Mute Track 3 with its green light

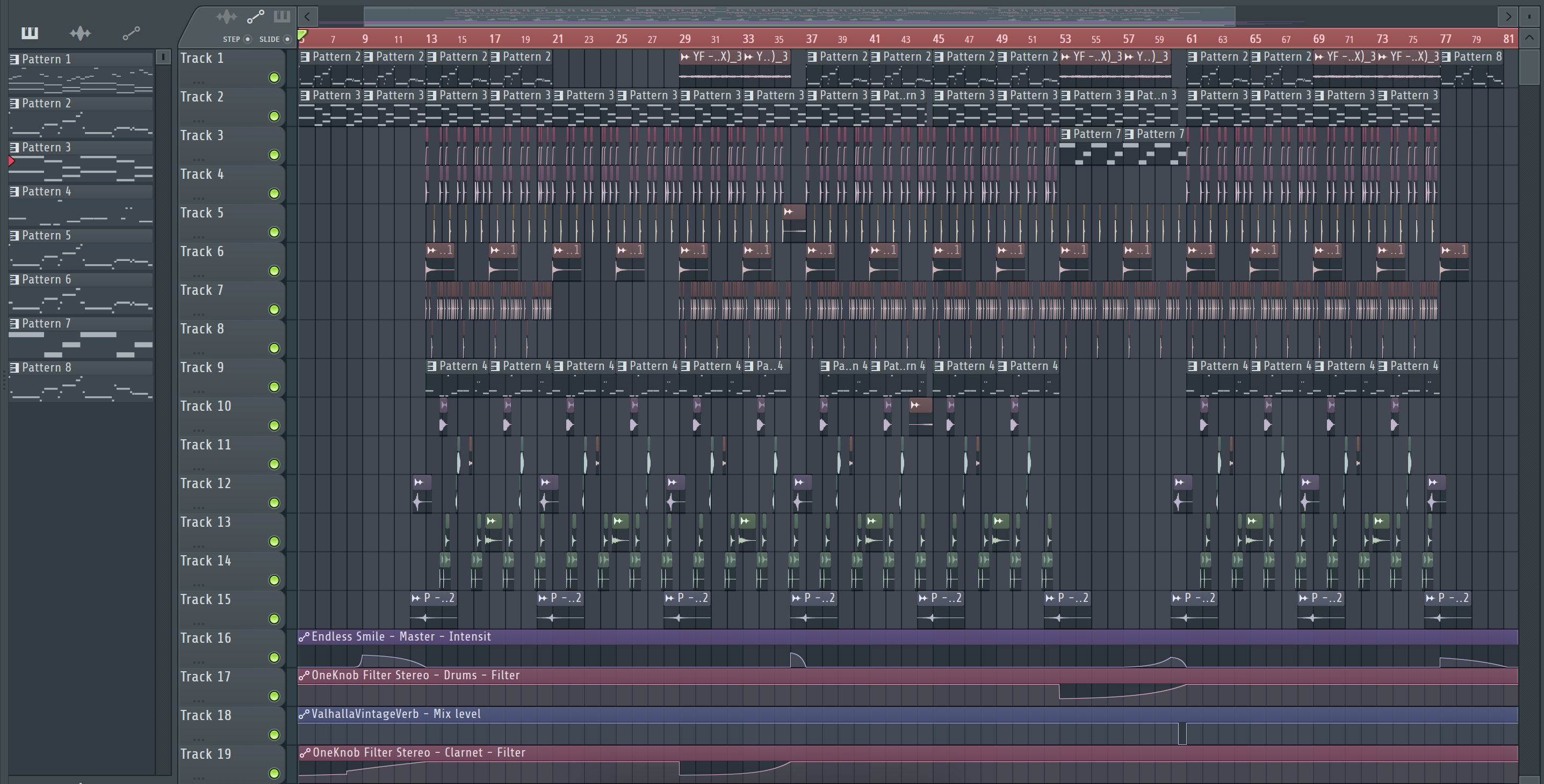tap(274, 155)
